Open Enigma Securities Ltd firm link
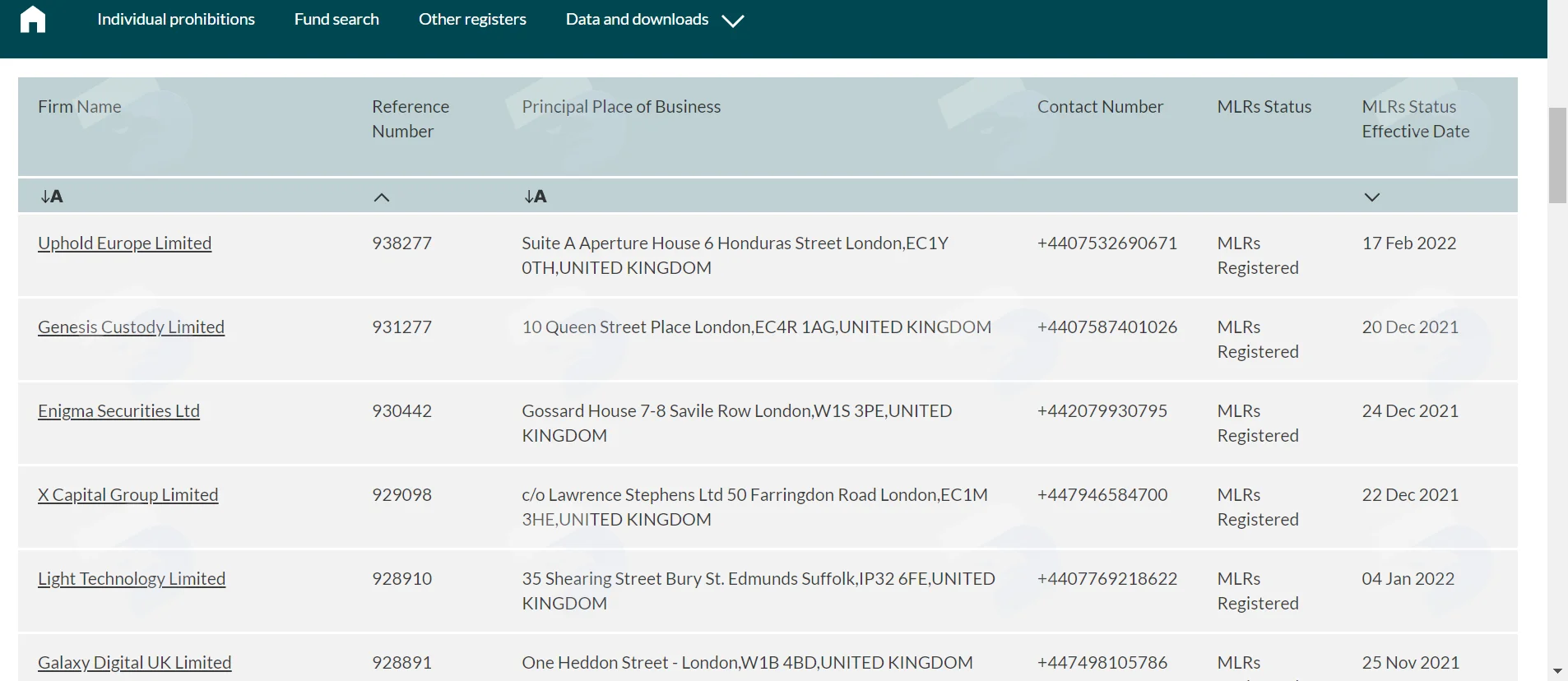 tap(118, 411)
